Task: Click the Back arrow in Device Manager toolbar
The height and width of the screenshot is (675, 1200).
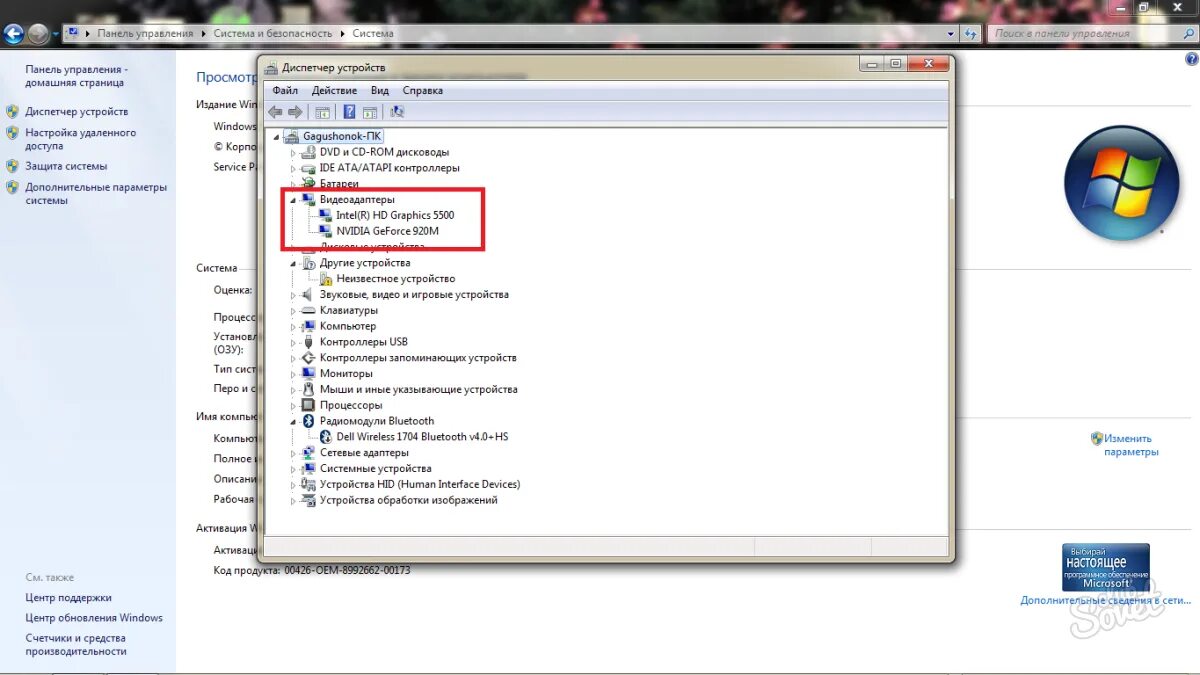Action: pyautogui.click(x=275, y=112)
